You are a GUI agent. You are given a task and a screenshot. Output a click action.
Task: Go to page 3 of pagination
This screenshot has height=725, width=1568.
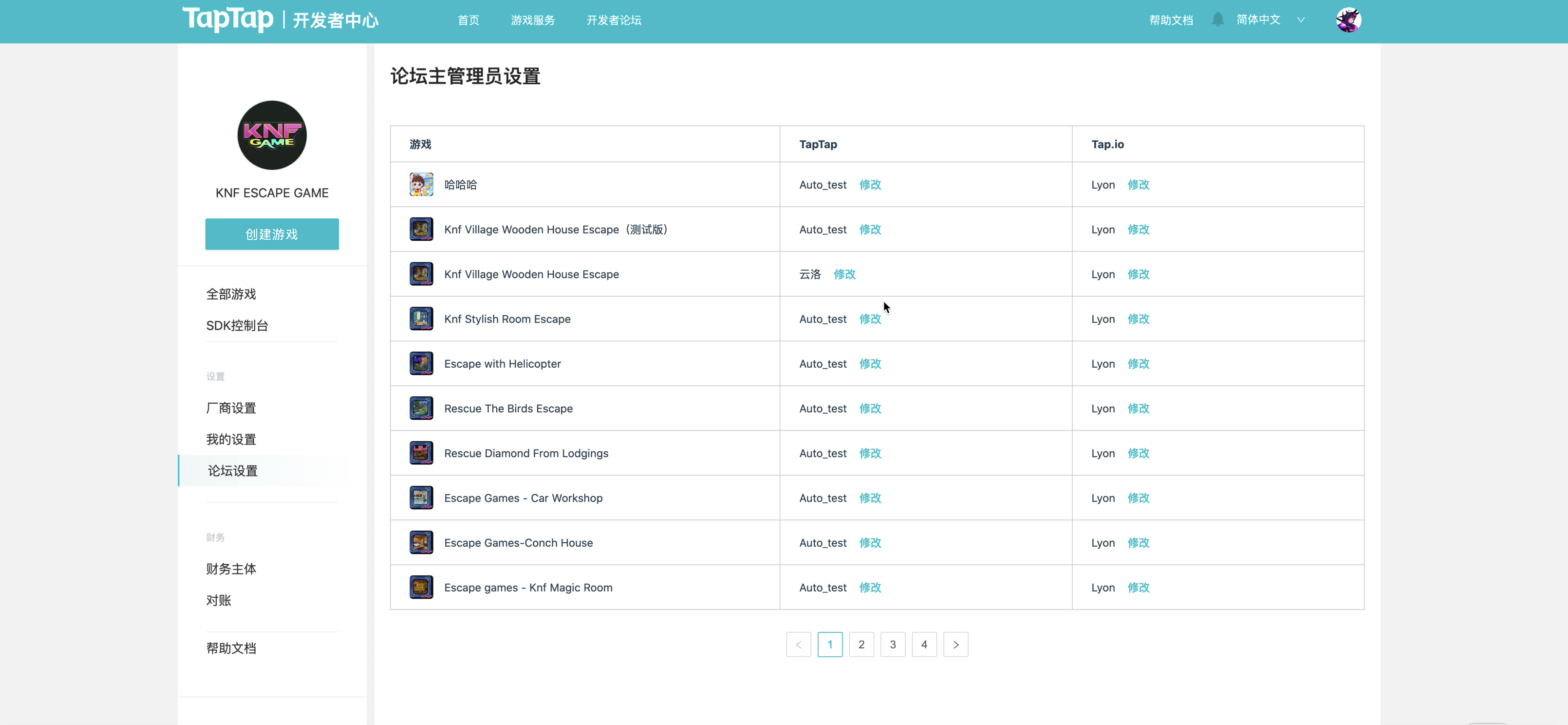(x=893, y=645)
